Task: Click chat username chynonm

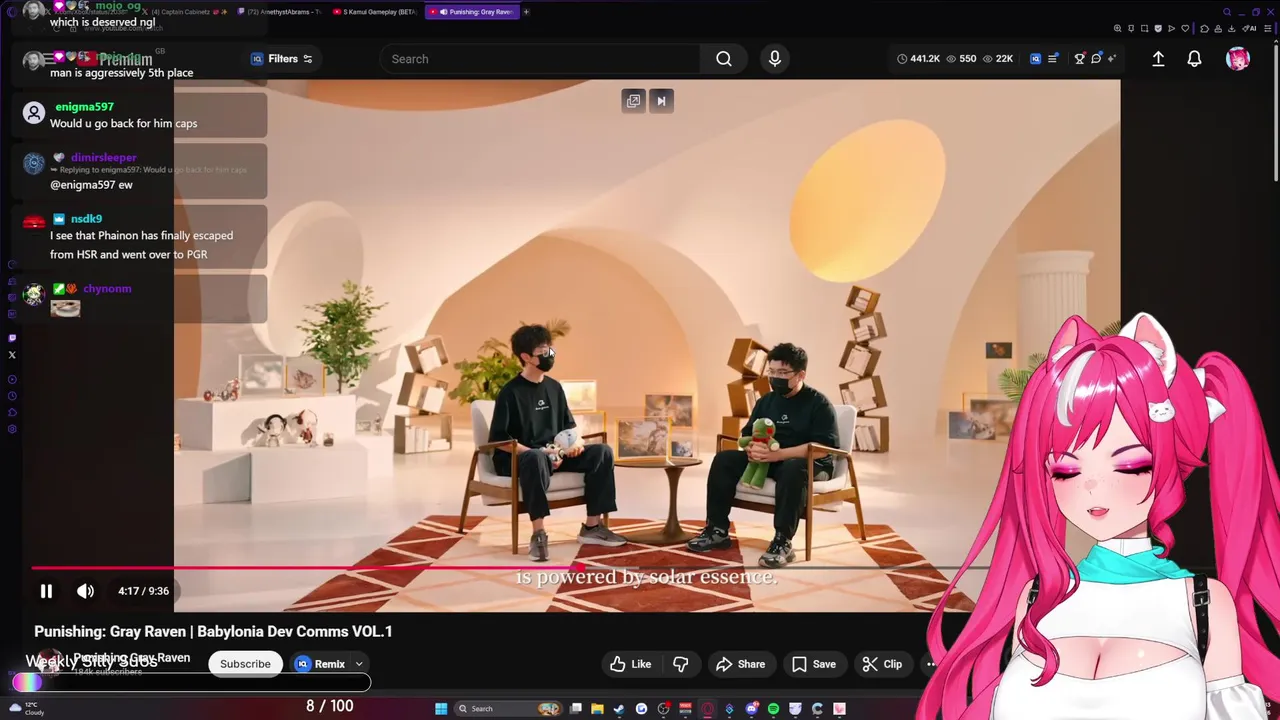Action: pyautogui.click(x=107, y=288)
